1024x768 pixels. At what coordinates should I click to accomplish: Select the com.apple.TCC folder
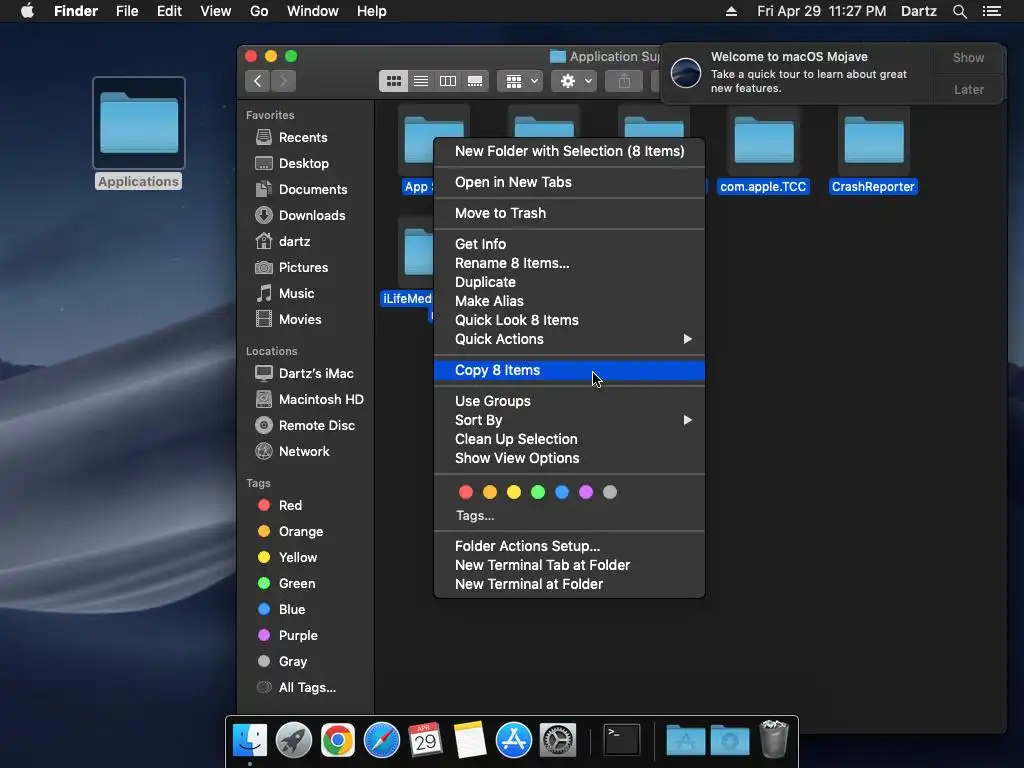click(x=763, y=152)
